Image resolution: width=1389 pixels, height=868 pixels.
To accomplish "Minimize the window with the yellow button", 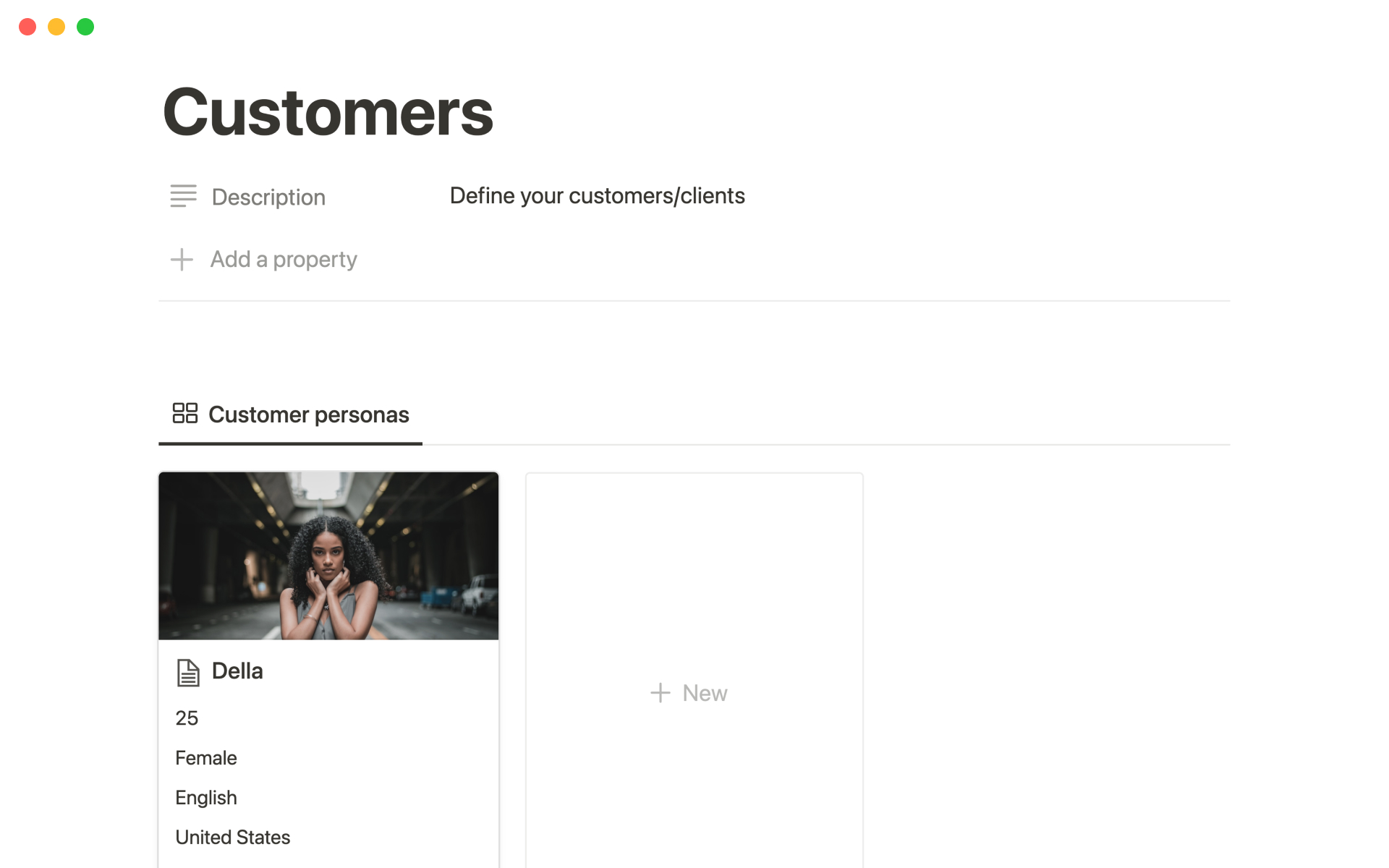I will (x=56, y=27).
